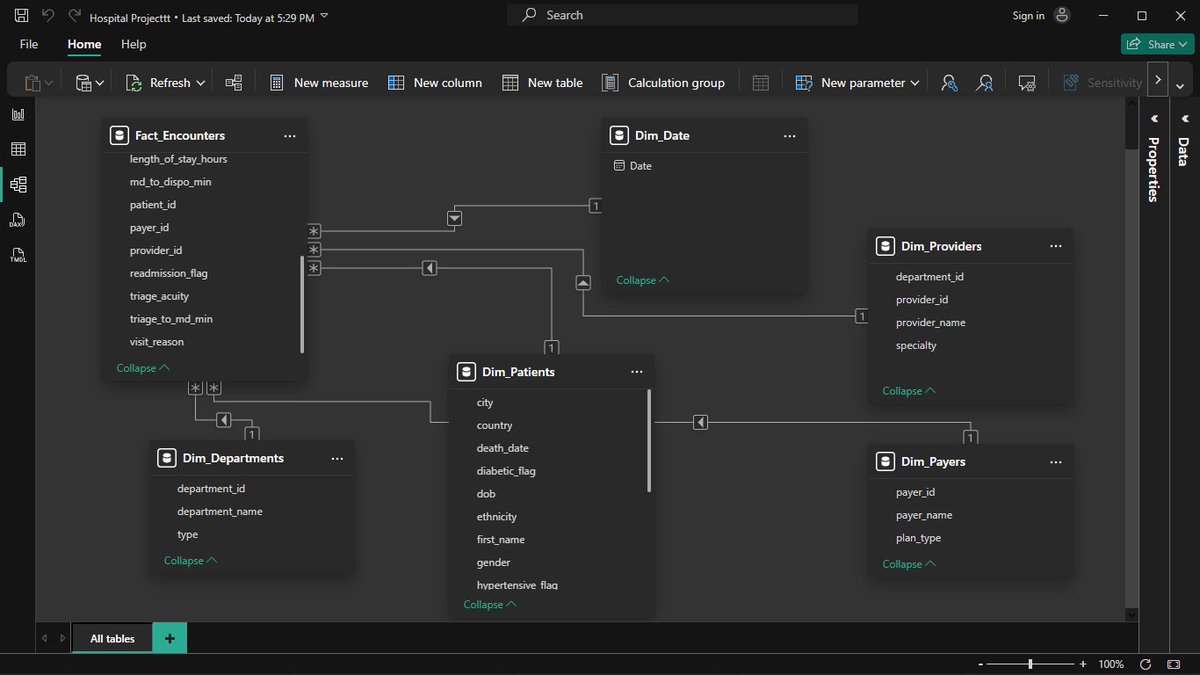
Task: Open TMDL view icon in sidebar
Action: coord(18,255)
